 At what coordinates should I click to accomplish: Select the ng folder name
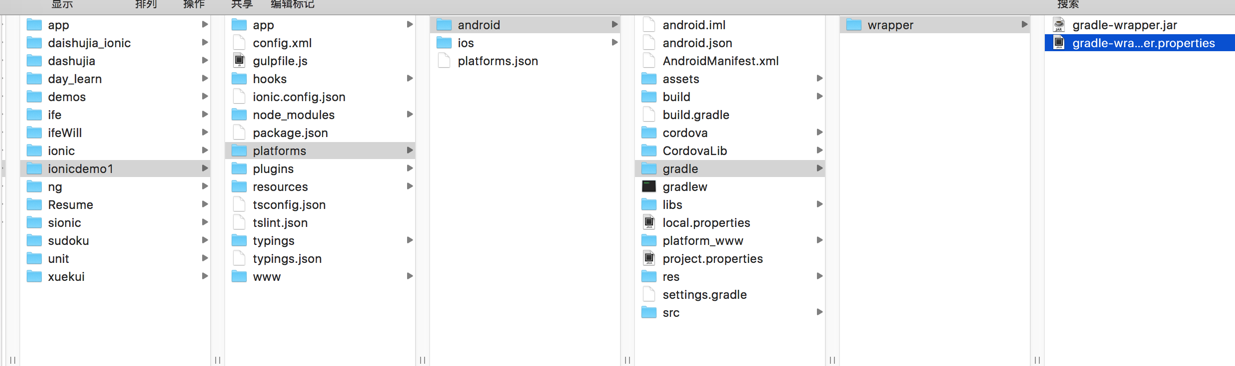click(x=55, y=187)
